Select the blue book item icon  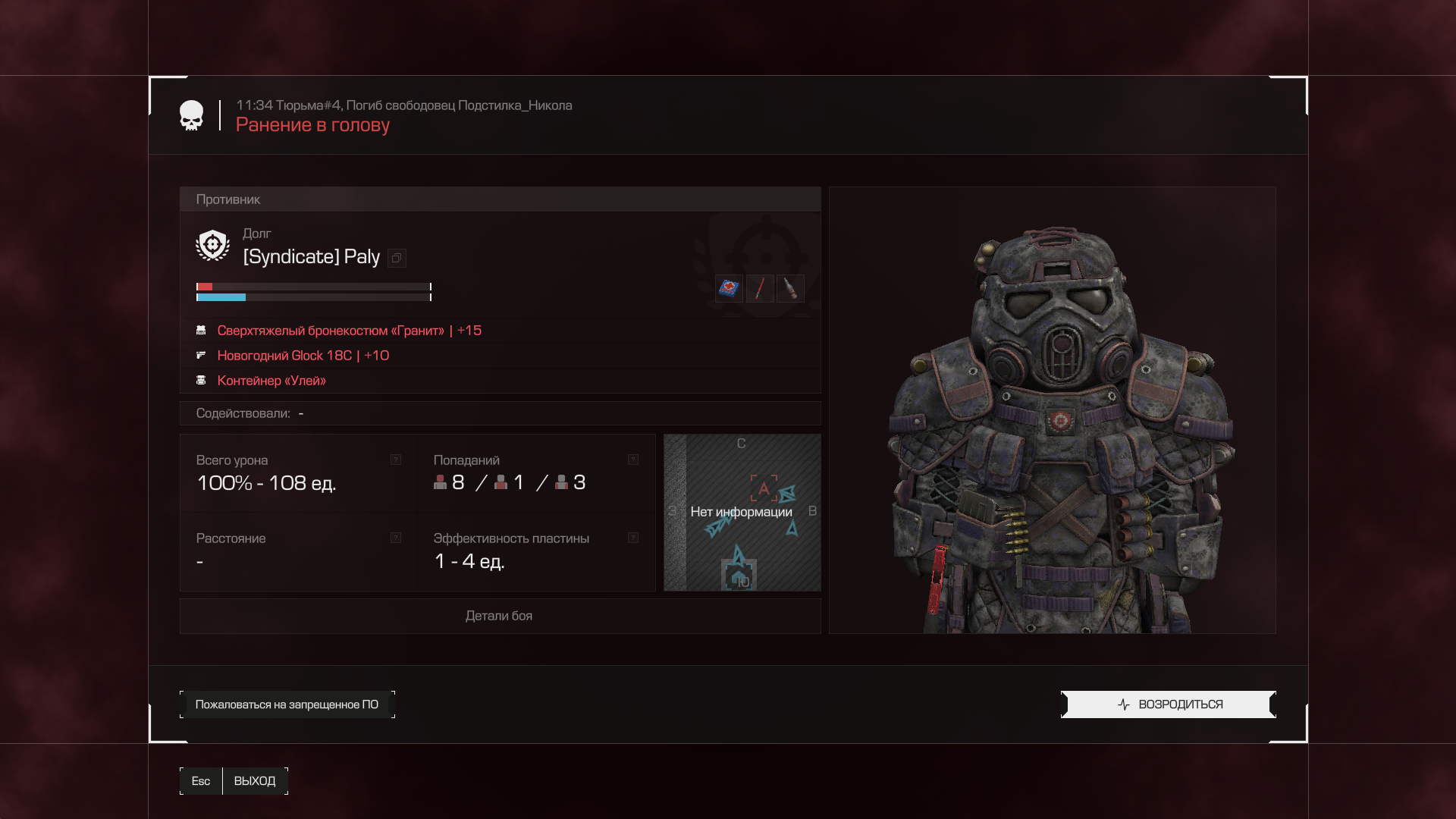click(729, 288)
